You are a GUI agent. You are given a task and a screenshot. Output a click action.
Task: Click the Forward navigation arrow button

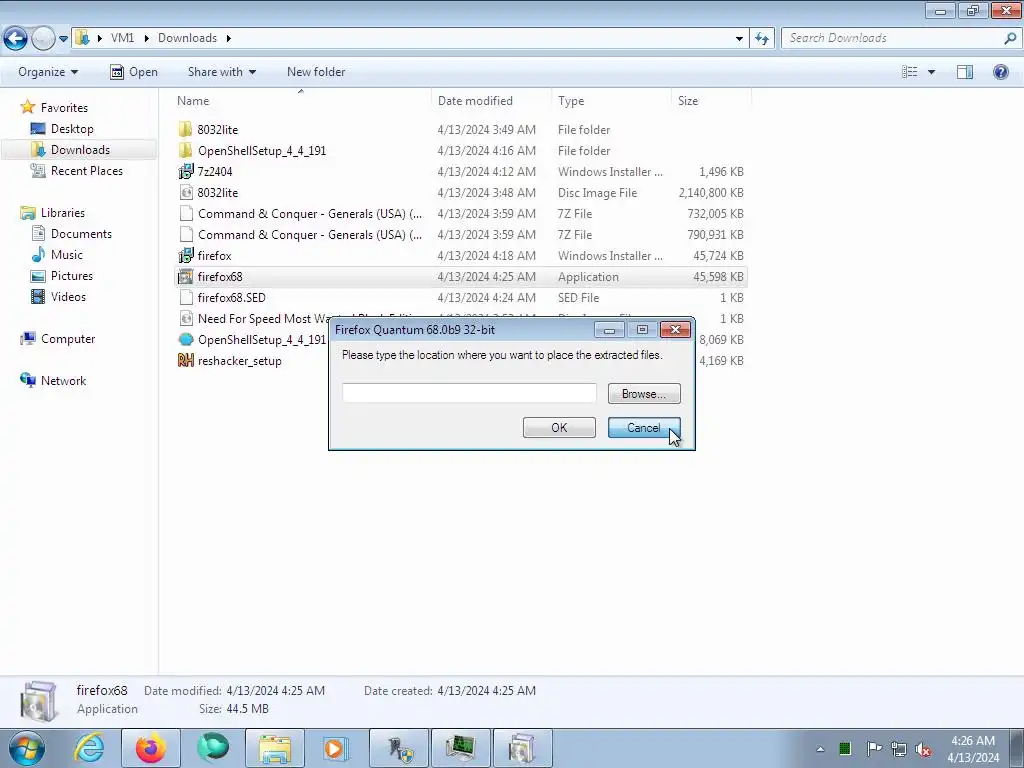click(x=43, y=38)
